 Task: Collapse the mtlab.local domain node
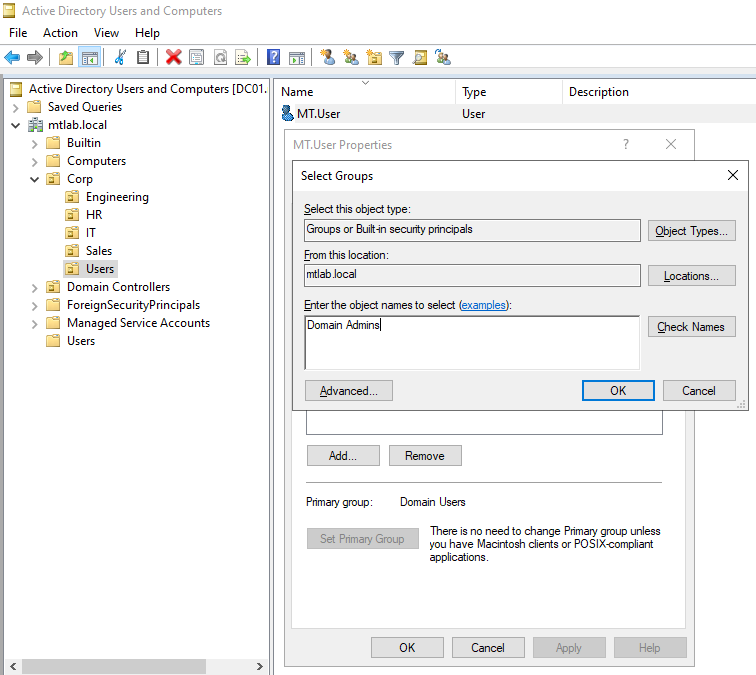tap(15, 125)
